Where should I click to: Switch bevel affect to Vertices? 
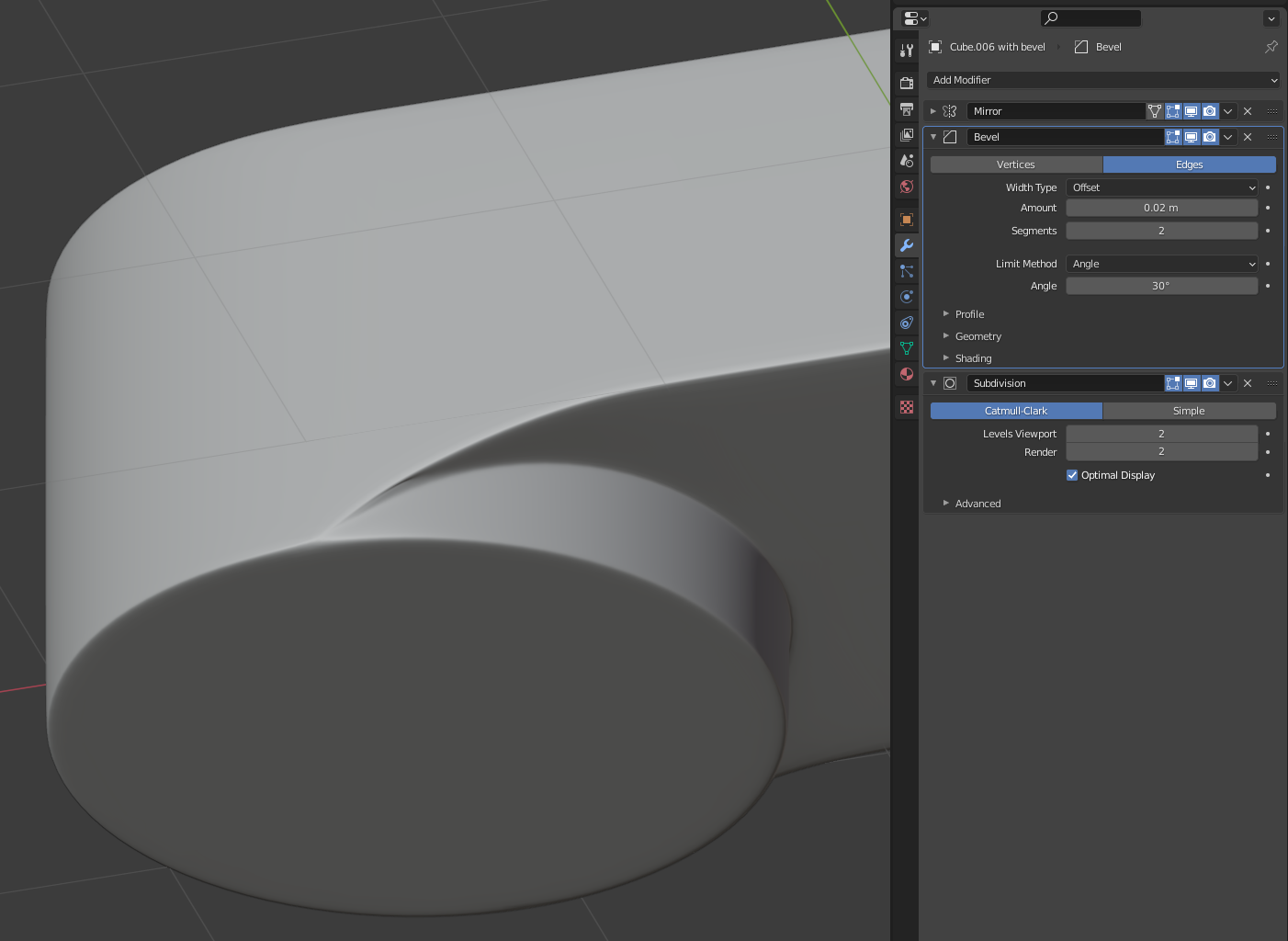1016,164
